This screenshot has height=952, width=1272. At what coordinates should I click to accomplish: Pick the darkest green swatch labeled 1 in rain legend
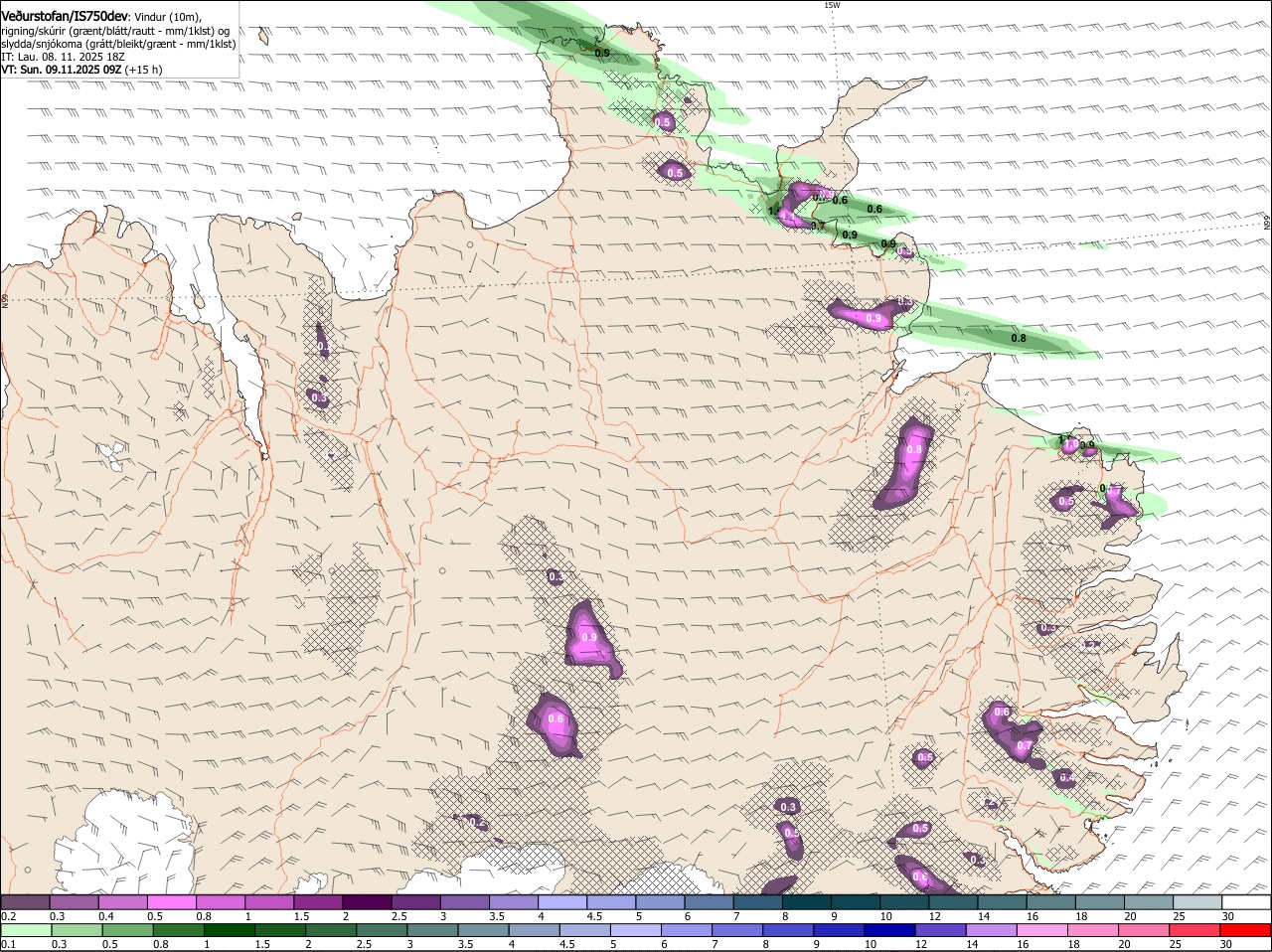tap(231, 930)
